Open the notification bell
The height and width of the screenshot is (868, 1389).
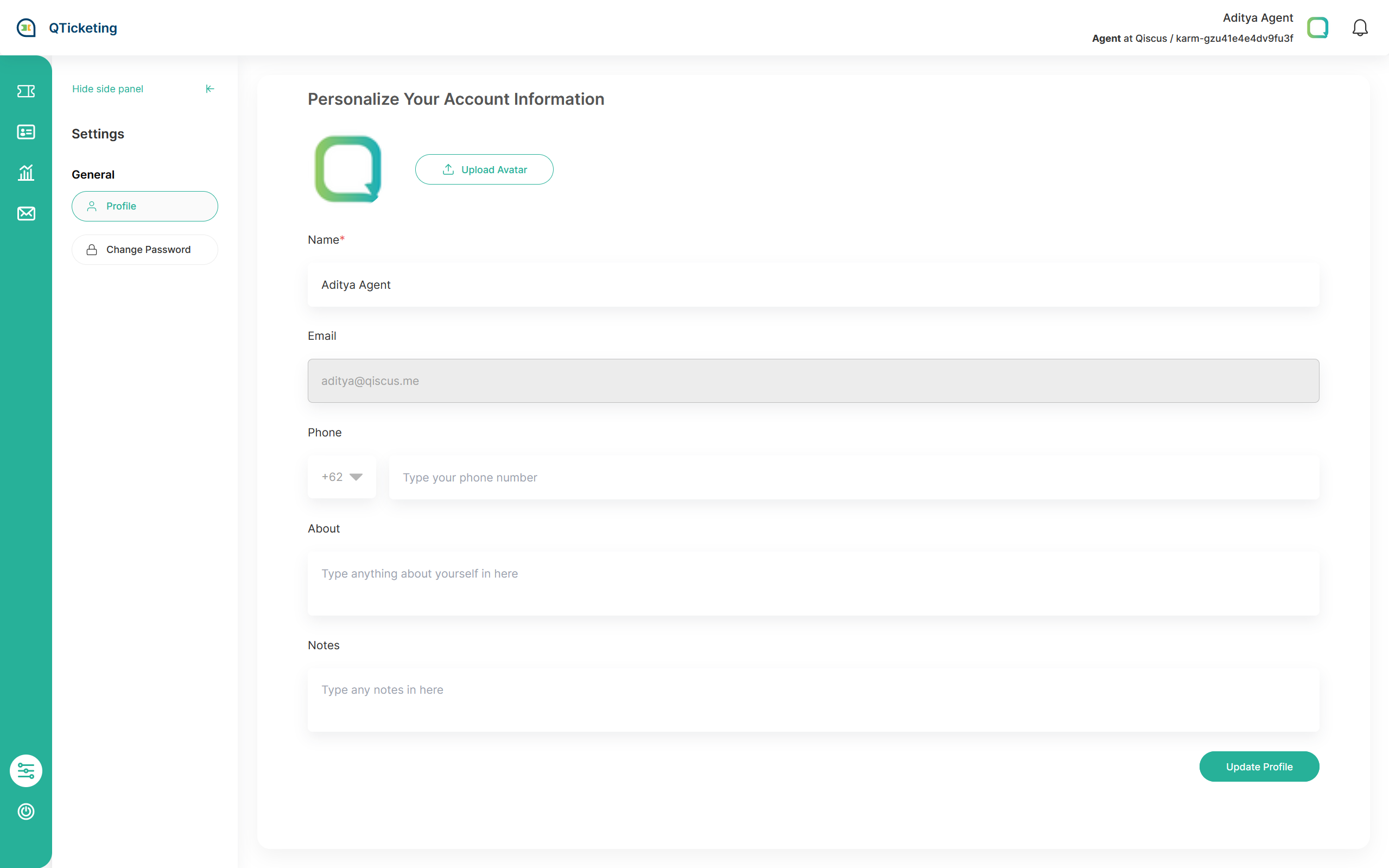point(1360,28)
